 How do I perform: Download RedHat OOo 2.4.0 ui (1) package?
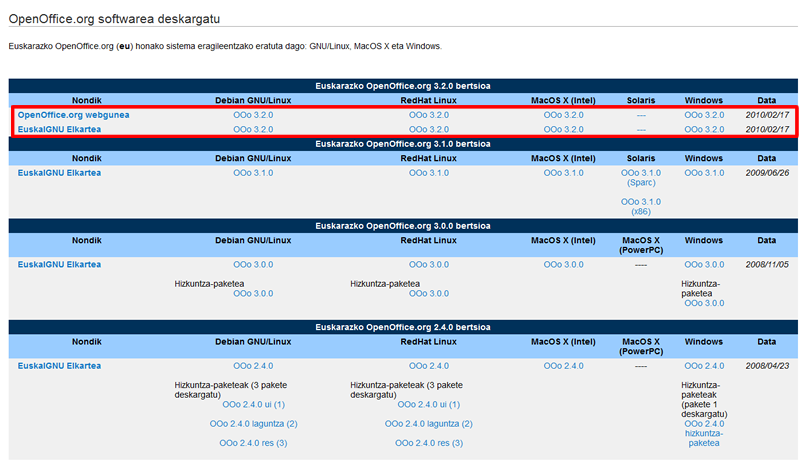(x=429, y=404)
